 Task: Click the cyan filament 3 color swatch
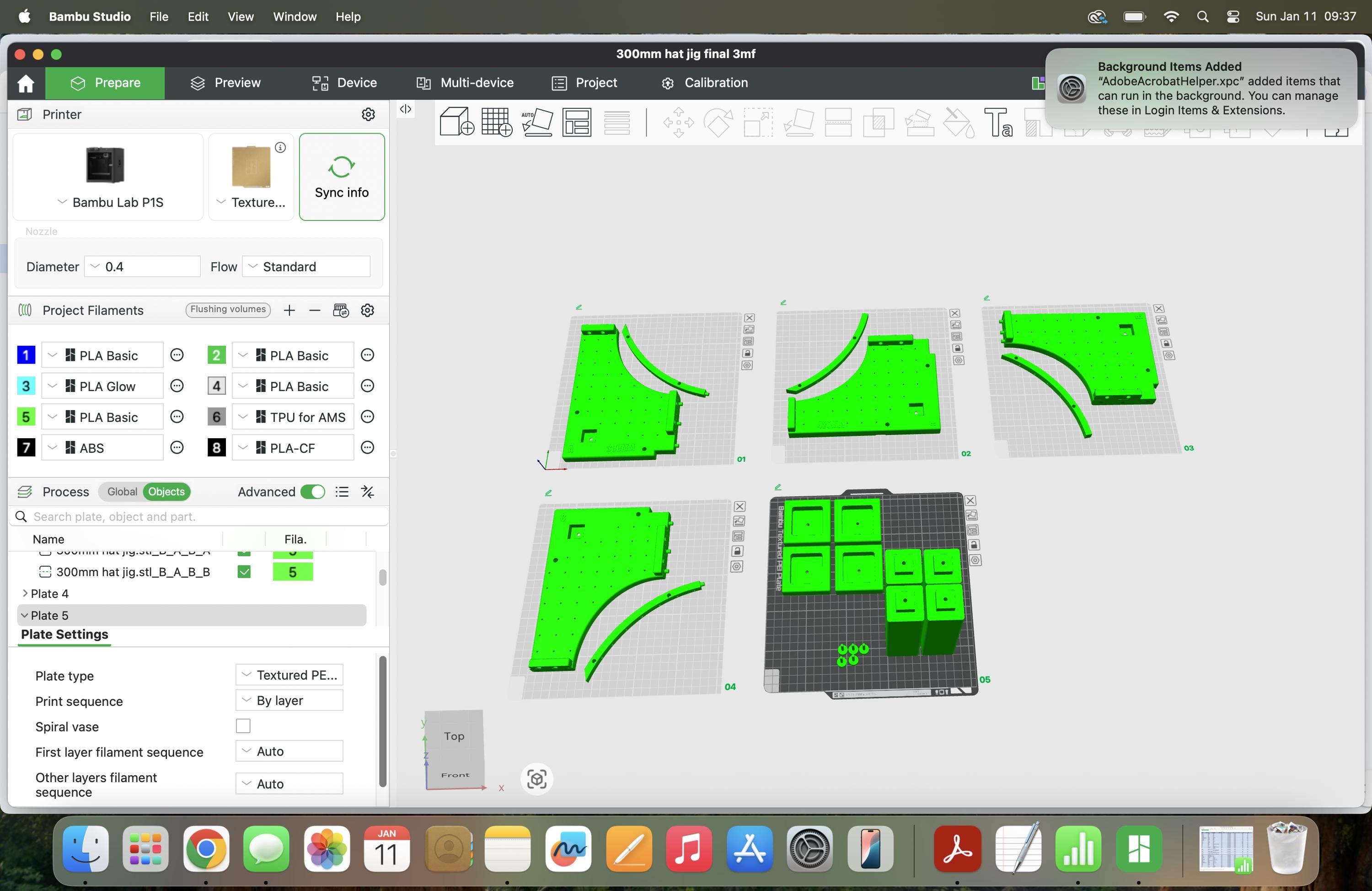[26, 386]
